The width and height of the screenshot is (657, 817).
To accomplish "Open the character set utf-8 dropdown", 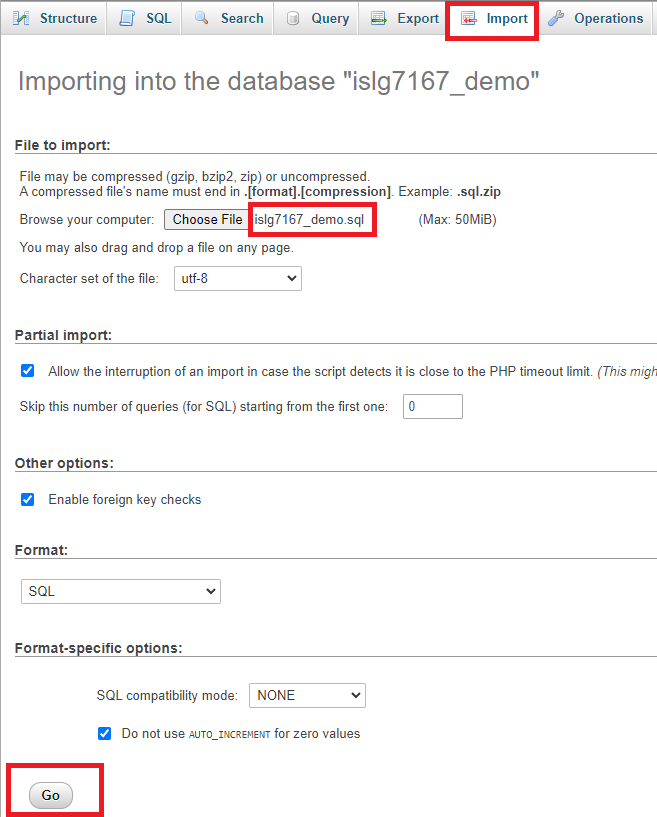I will tap(238, 278).
